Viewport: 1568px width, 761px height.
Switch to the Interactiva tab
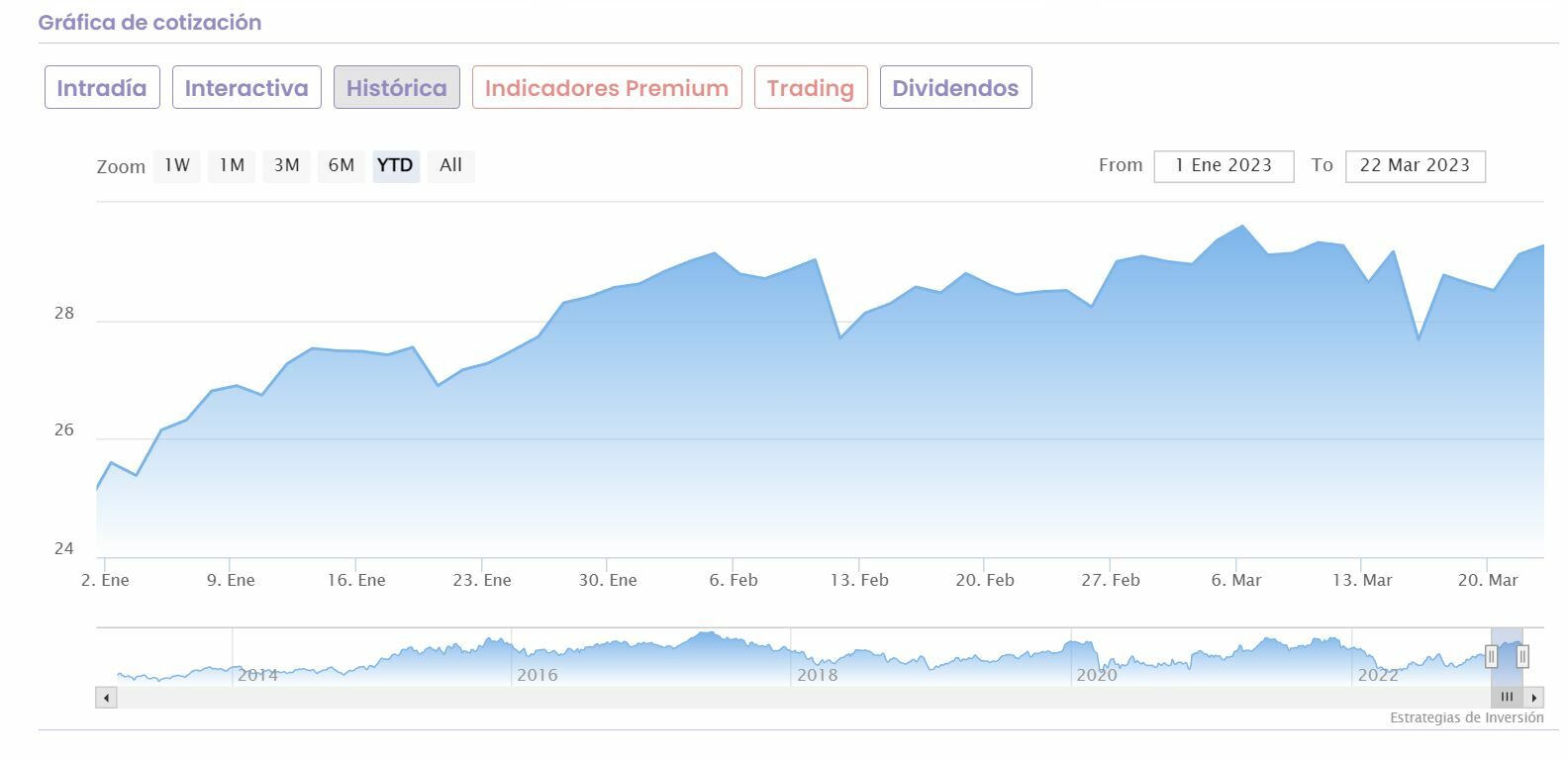(x=246, y=88)
